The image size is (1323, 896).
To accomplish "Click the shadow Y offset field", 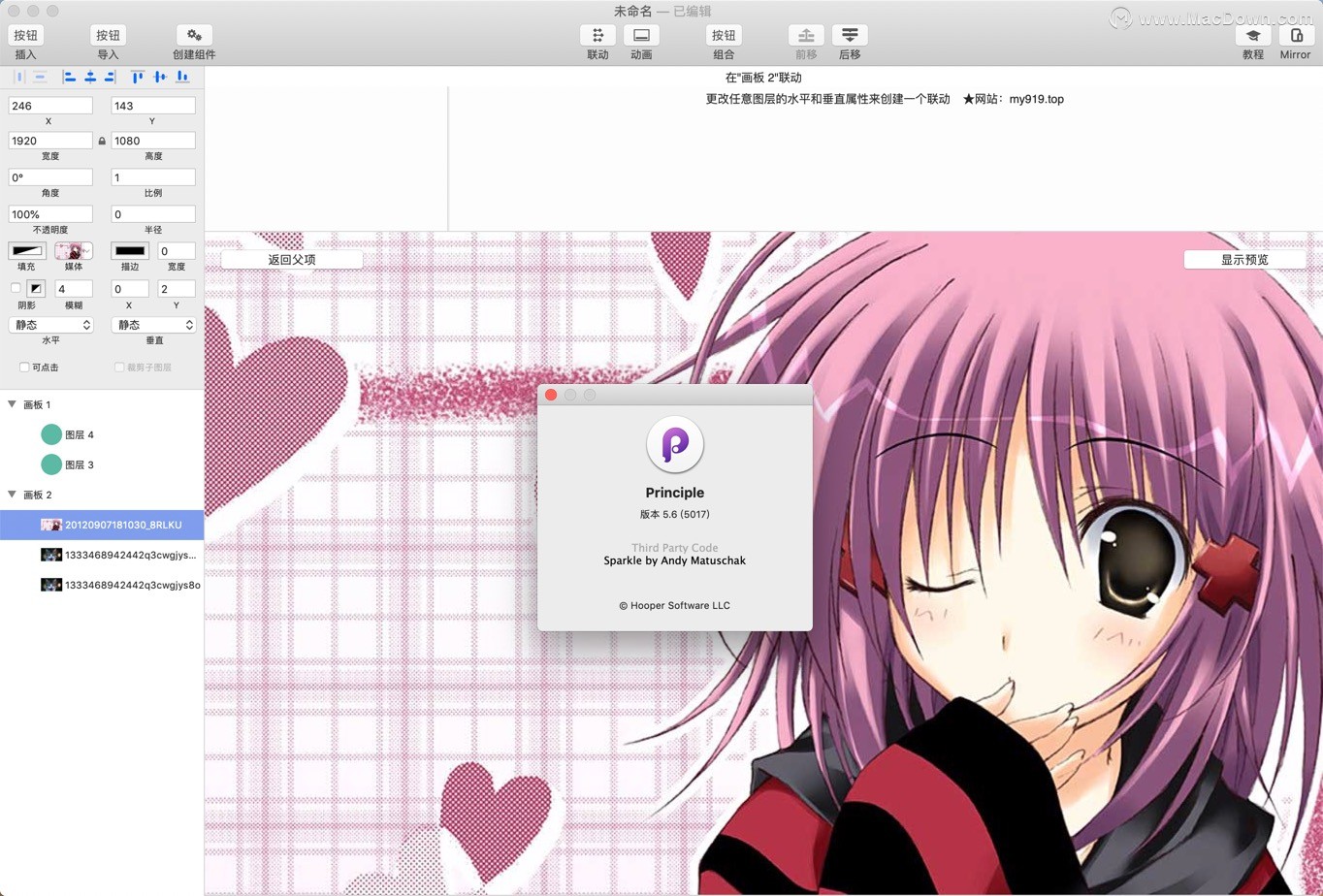I will click(x=177, y=288).
